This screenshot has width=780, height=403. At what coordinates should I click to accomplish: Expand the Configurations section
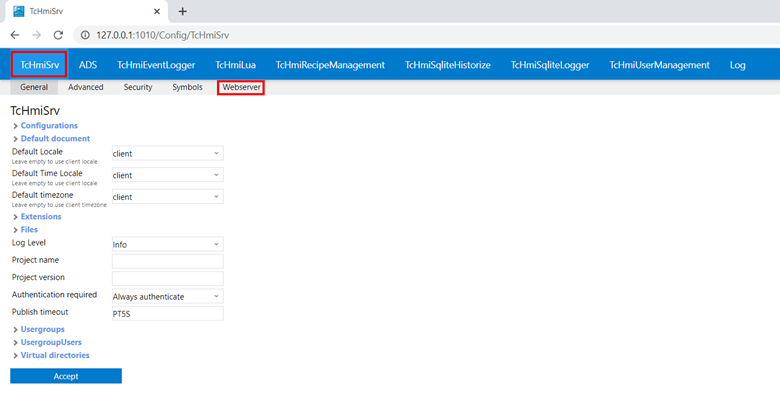click(49, 125)
